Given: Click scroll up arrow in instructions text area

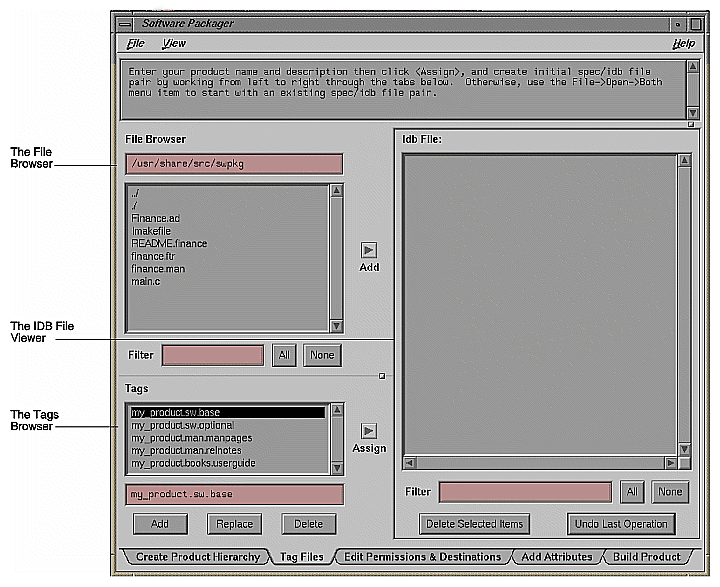Looking at the screenshot, I should click(x=693, y=67).
